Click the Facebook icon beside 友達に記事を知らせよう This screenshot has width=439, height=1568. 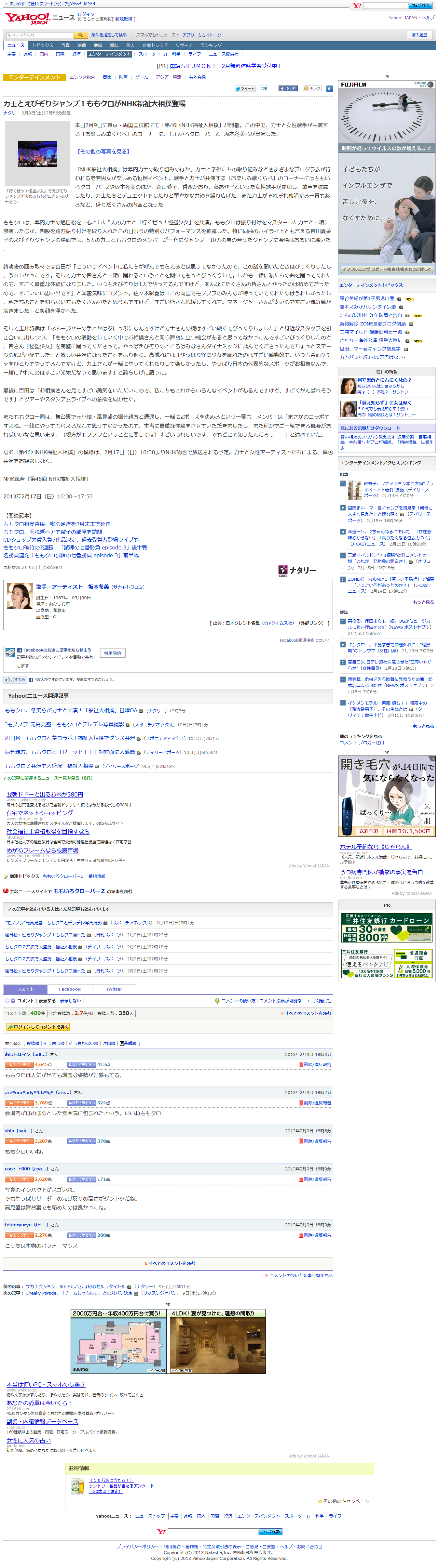[20, 650]
